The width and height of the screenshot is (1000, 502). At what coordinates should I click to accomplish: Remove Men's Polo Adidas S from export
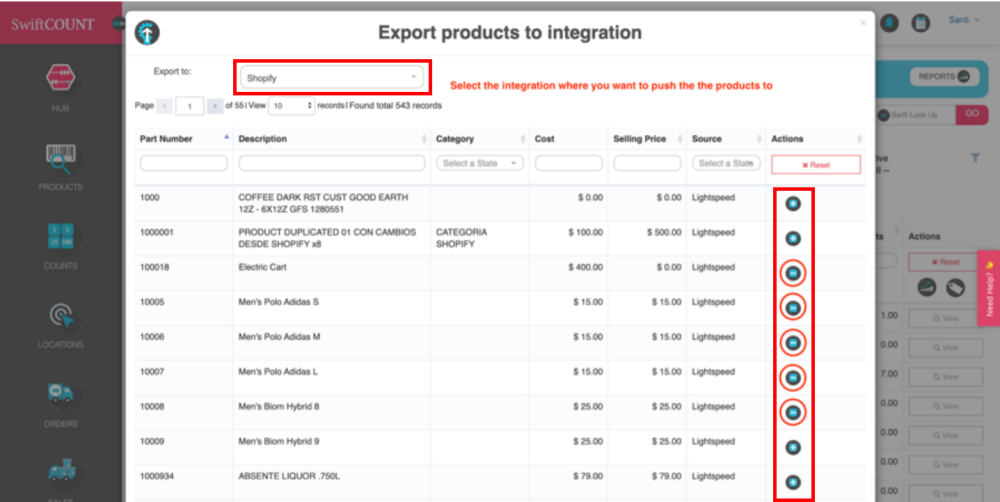pos(793,308)
